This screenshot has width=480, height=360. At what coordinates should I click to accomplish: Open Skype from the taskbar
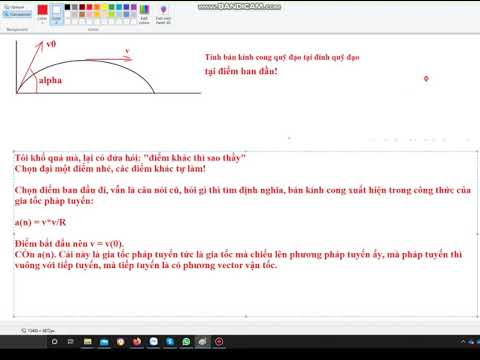[x=170, y=342]
